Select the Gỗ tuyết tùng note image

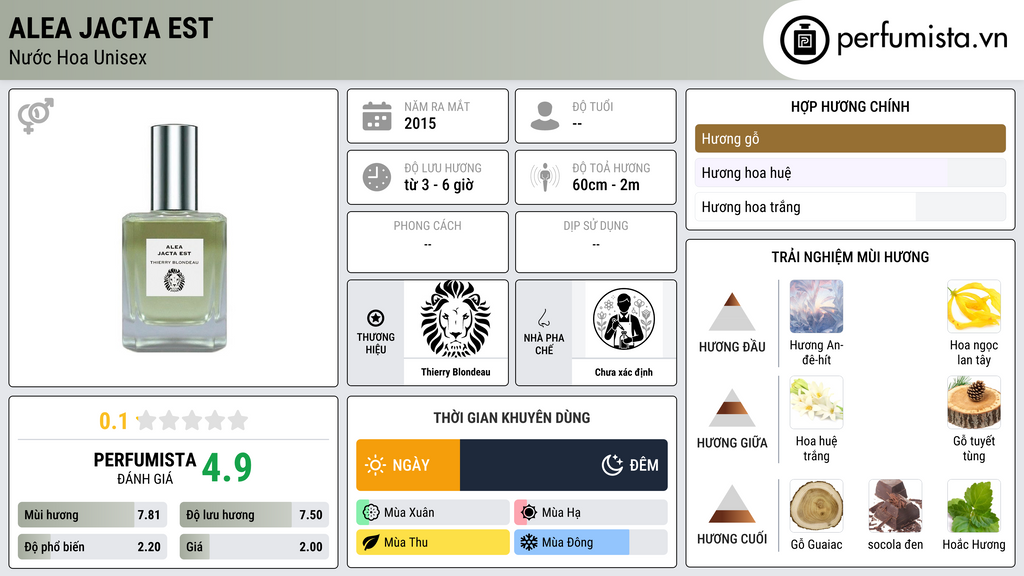point(974,402)
